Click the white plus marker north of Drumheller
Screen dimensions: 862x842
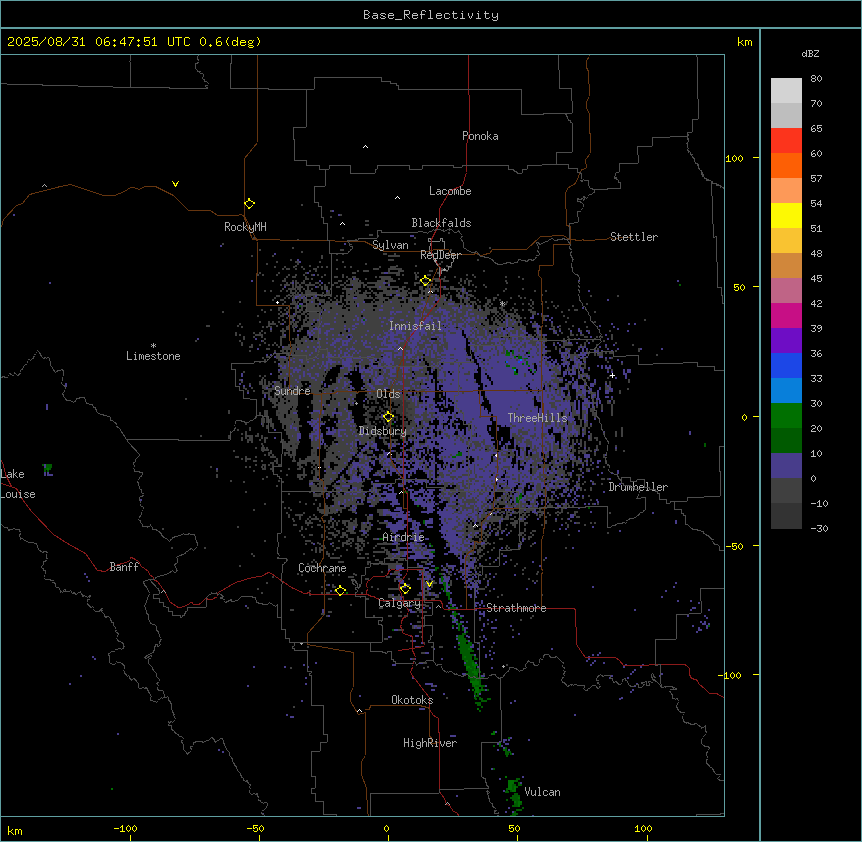pyautogui.click(x=612, y=375)
